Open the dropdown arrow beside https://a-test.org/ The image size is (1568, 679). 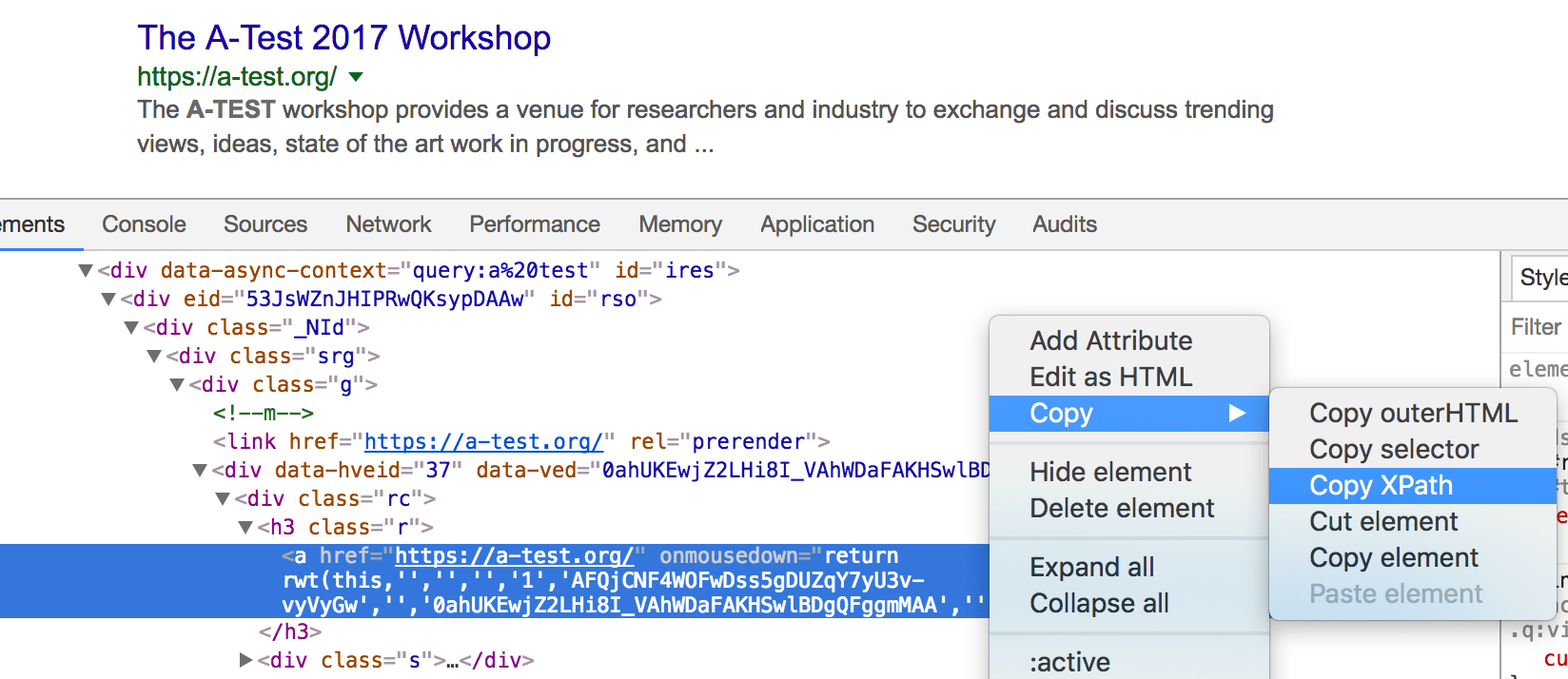pyautogui.click(x=357, y=77)
